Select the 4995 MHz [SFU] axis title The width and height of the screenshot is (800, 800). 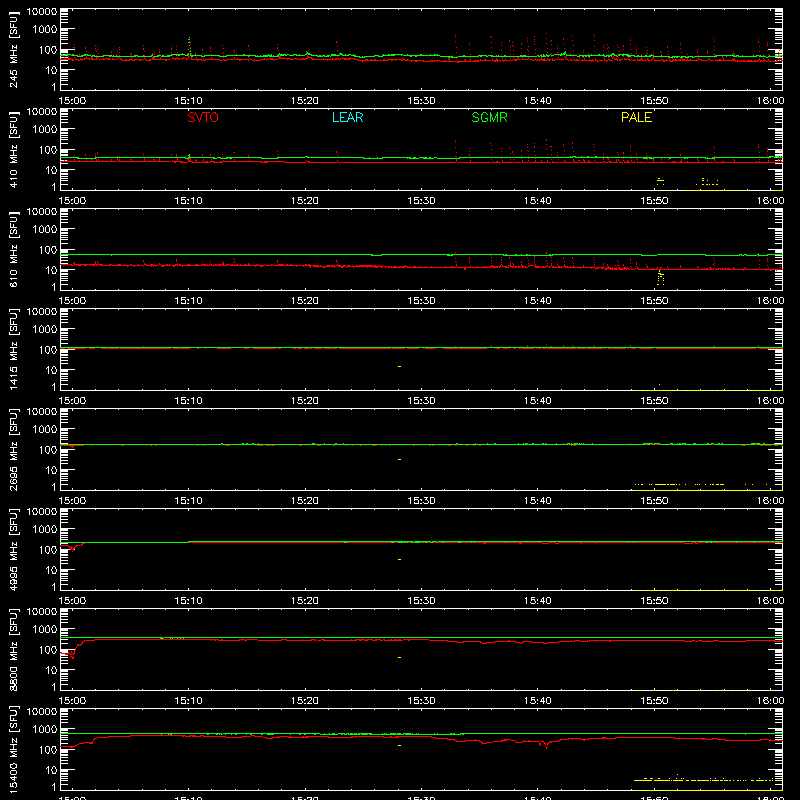tap(13, 549)
